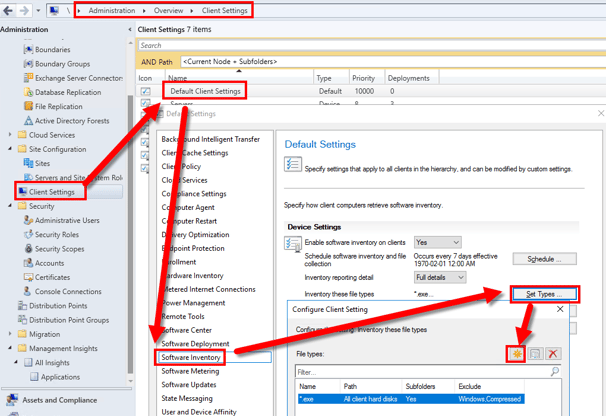Click the Search box in Client Settings
Viewport: 606px width, 416px height.
(372, 45)
